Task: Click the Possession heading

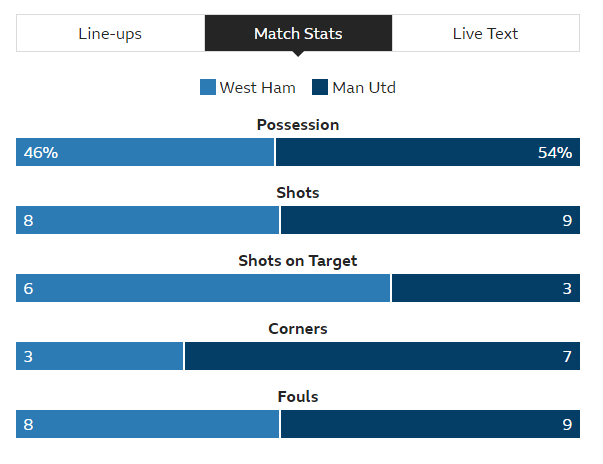Action: coord(298,125)
